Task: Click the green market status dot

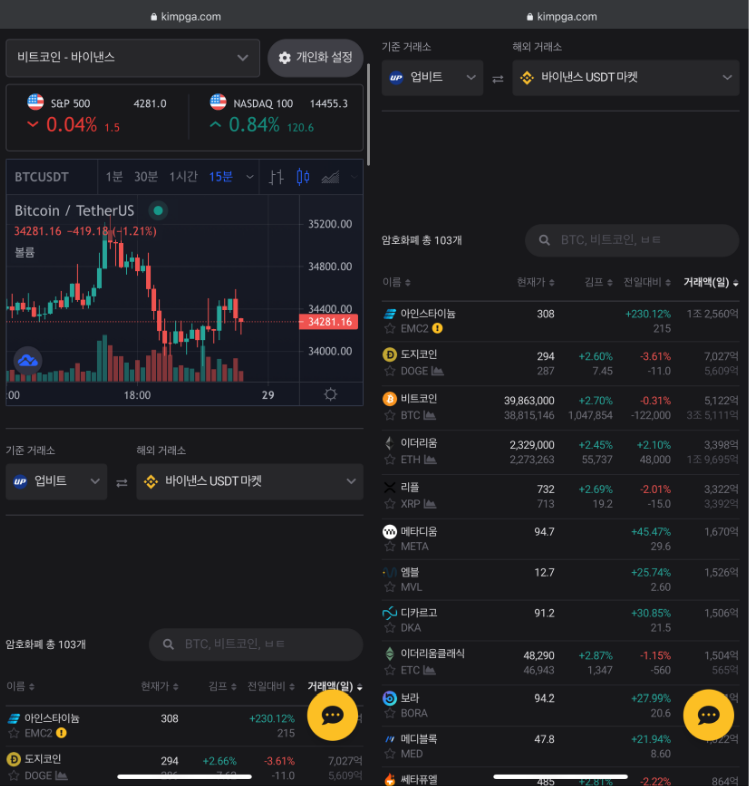Action: pyautogui.click(x=158, y=211)
